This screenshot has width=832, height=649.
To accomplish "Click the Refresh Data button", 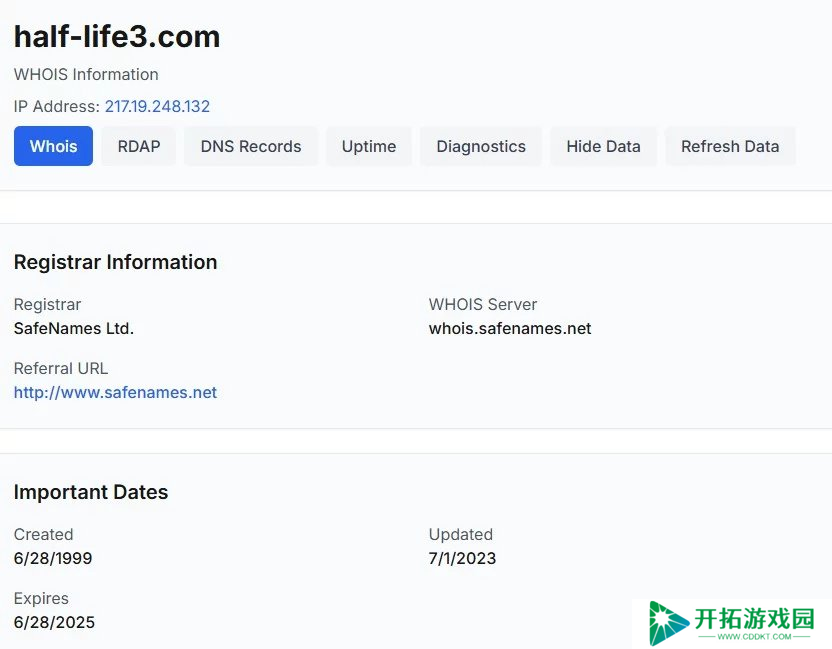I will 730,146.
